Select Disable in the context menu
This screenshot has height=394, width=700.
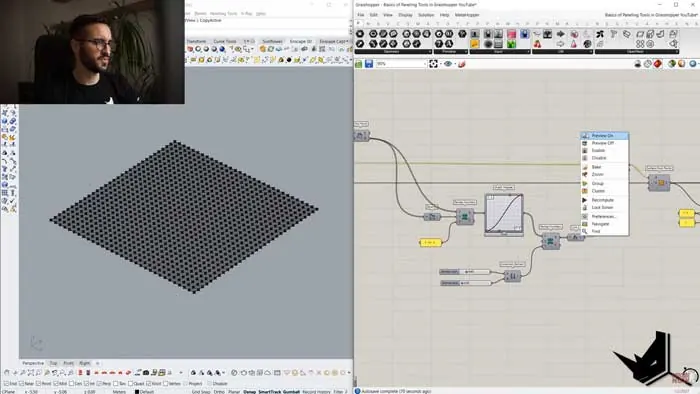(604, 158)
